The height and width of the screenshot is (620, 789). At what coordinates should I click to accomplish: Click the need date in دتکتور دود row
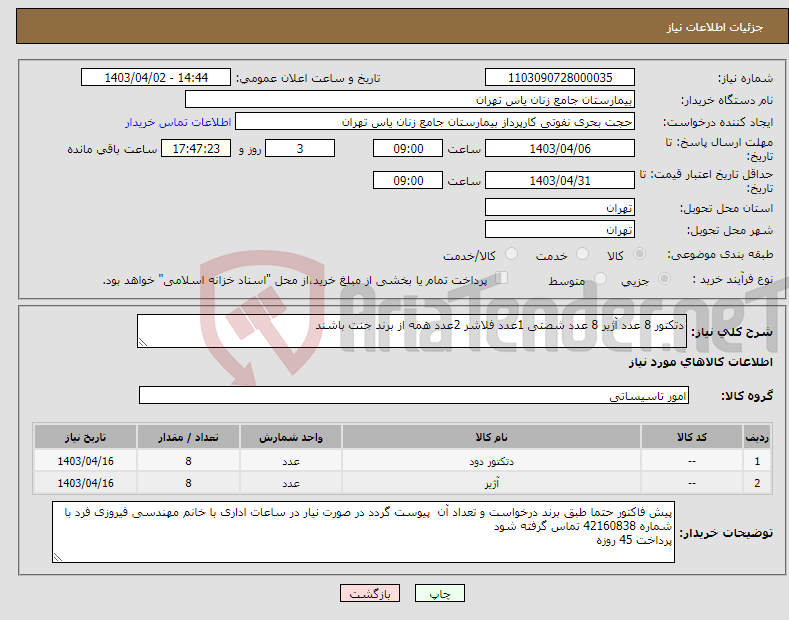coord(85,460)
